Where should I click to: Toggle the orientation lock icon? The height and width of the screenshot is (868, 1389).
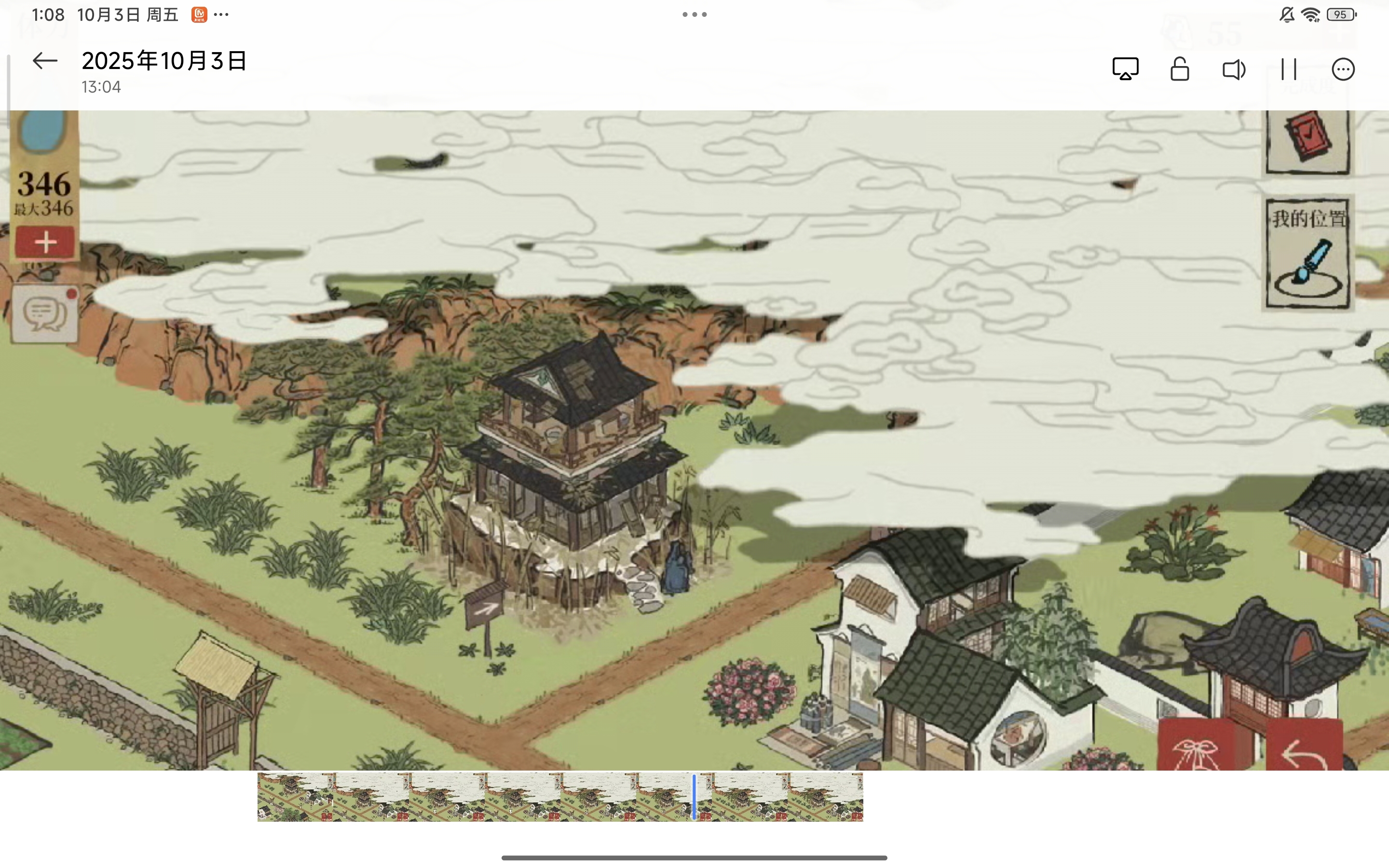(1180, 69)
